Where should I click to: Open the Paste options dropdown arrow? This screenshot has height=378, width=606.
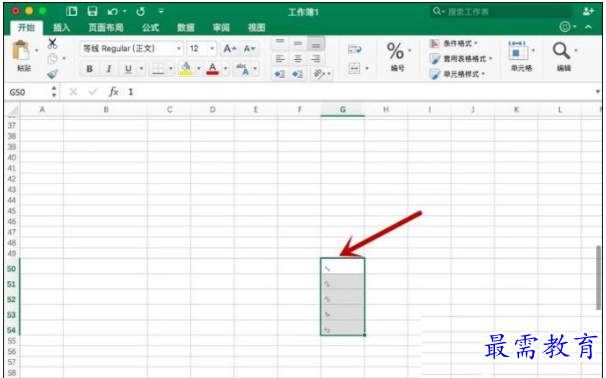click(x=37, y=50)
